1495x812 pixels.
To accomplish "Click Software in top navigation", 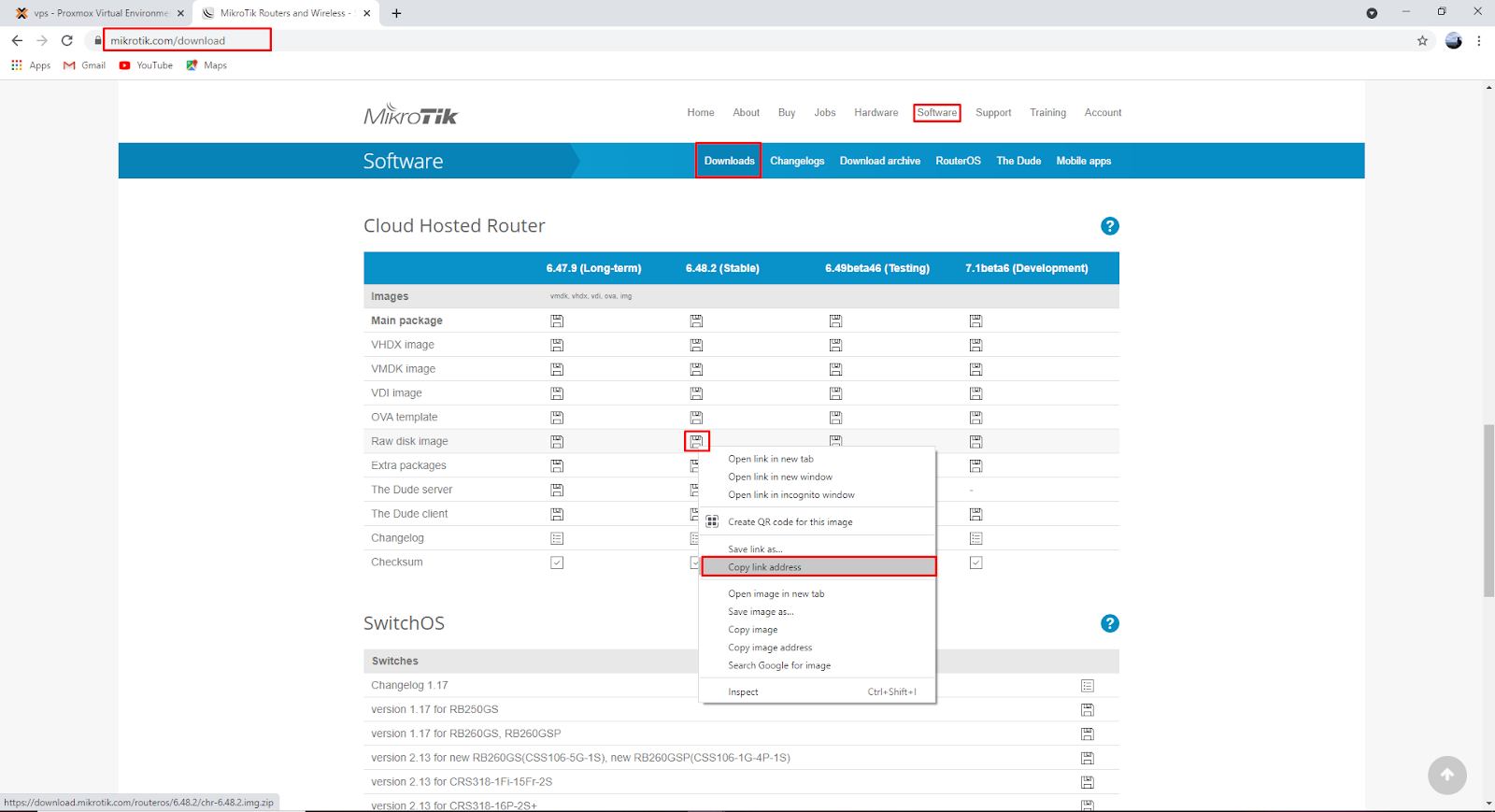I will click(x=937, y=112).
